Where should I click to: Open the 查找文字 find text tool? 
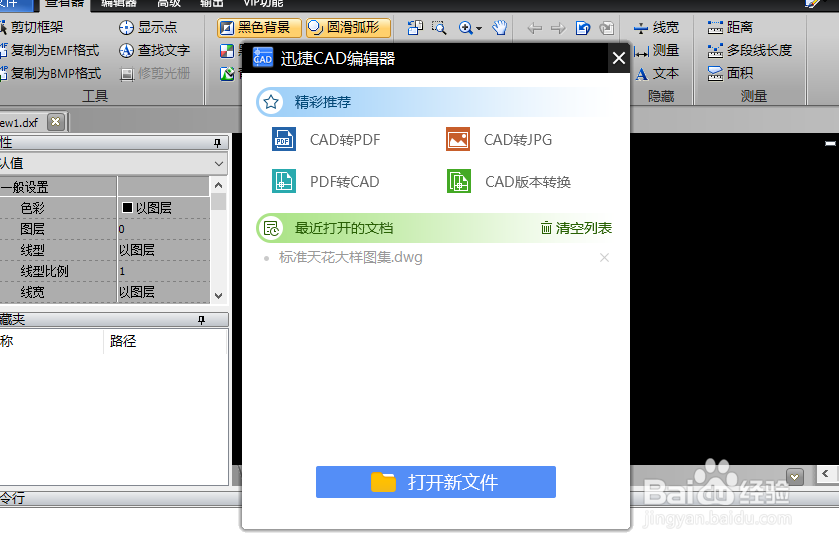point(155,50)
